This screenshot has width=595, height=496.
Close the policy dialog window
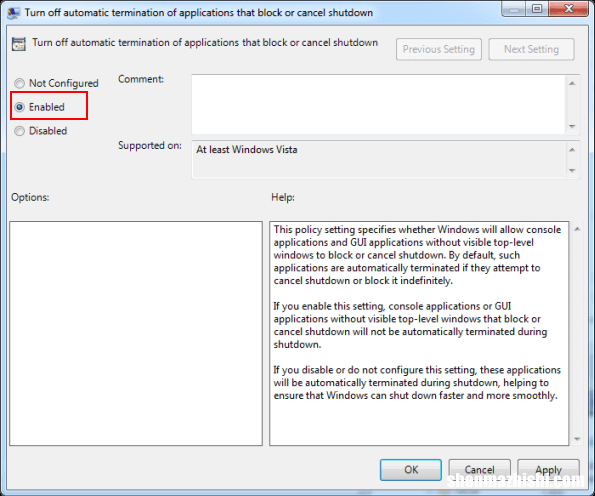(568, 9)
